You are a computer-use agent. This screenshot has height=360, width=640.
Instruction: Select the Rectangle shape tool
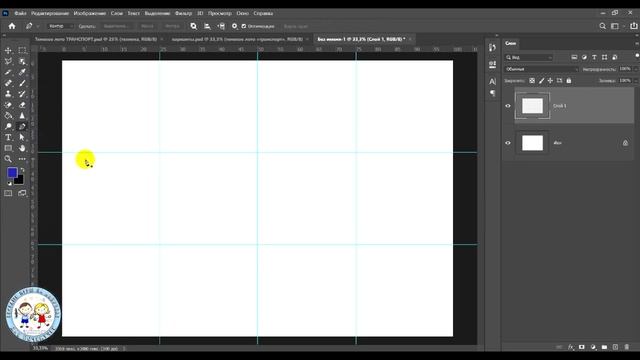pyautogui.click(x=8, y=148)
